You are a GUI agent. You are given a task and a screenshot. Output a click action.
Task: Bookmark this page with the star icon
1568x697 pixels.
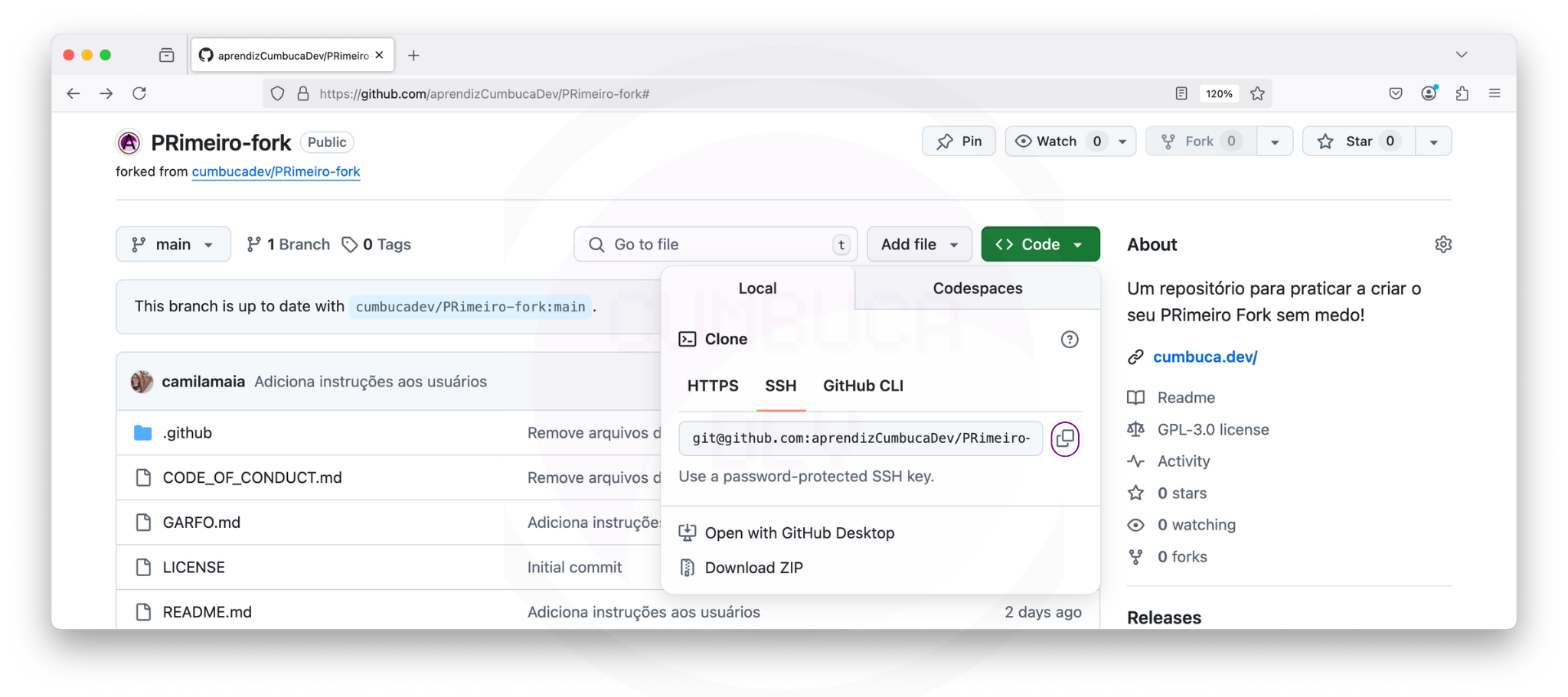pos(1257,93)
